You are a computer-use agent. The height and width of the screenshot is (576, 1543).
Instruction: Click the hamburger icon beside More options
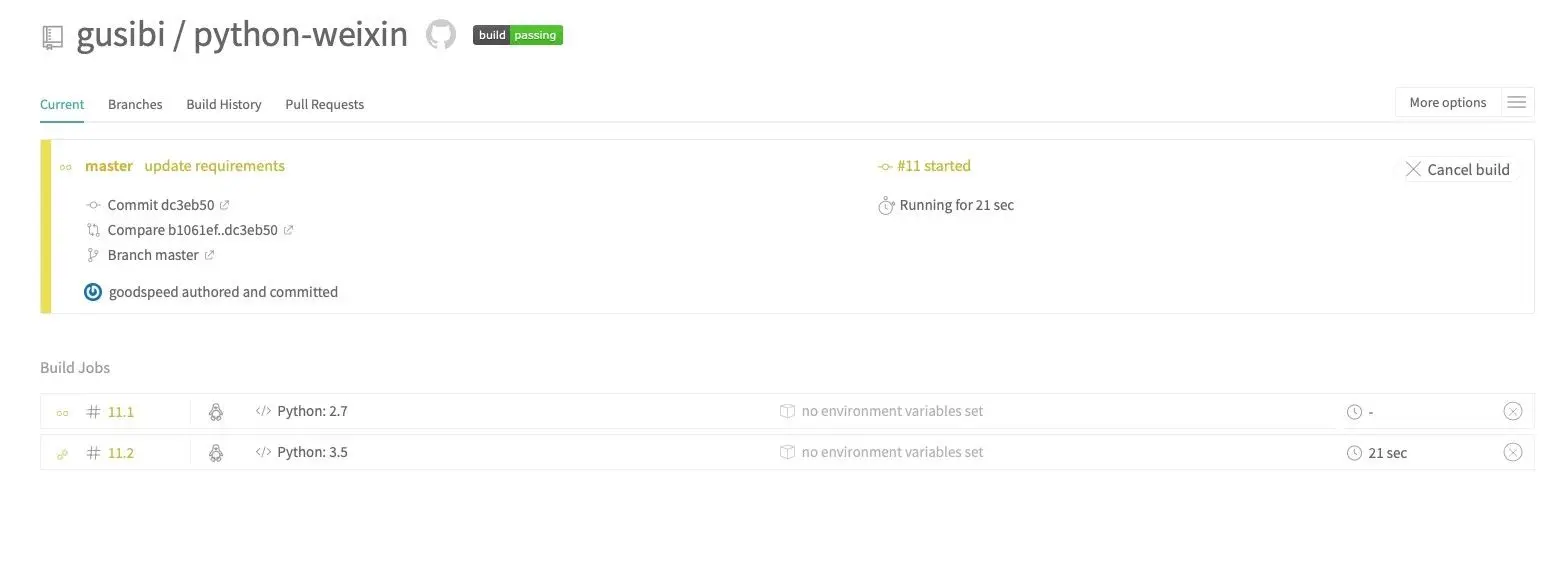tap(1517, 102)
